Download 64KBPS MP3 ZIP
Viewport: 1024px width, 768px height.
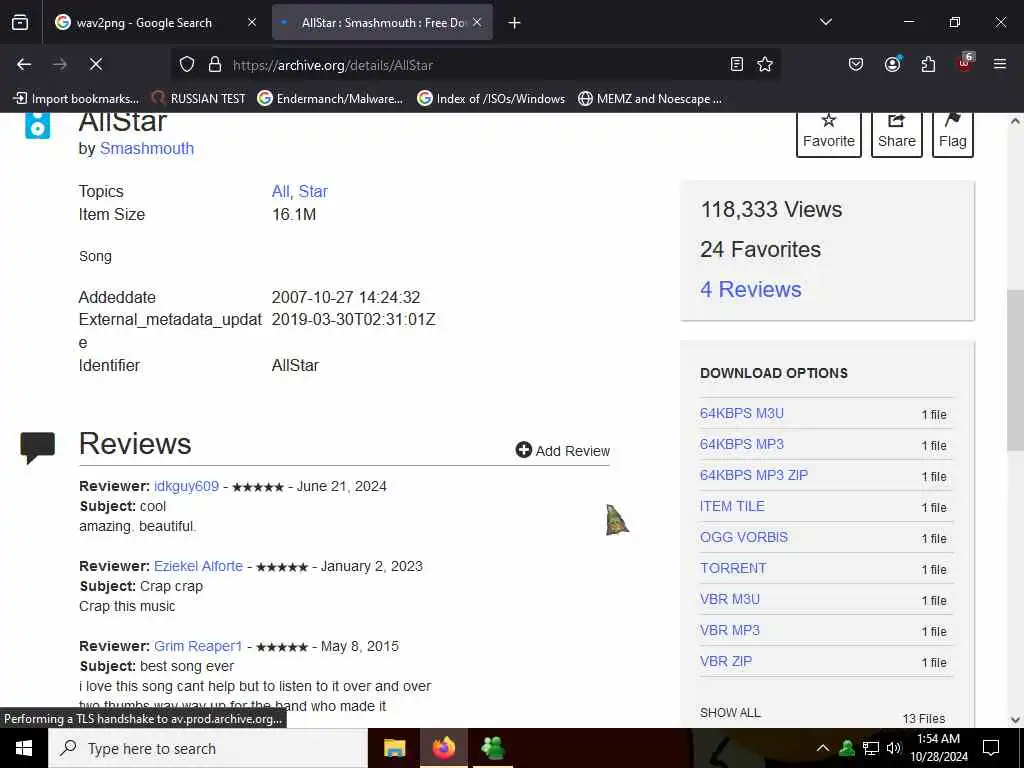tap(754, 475)
